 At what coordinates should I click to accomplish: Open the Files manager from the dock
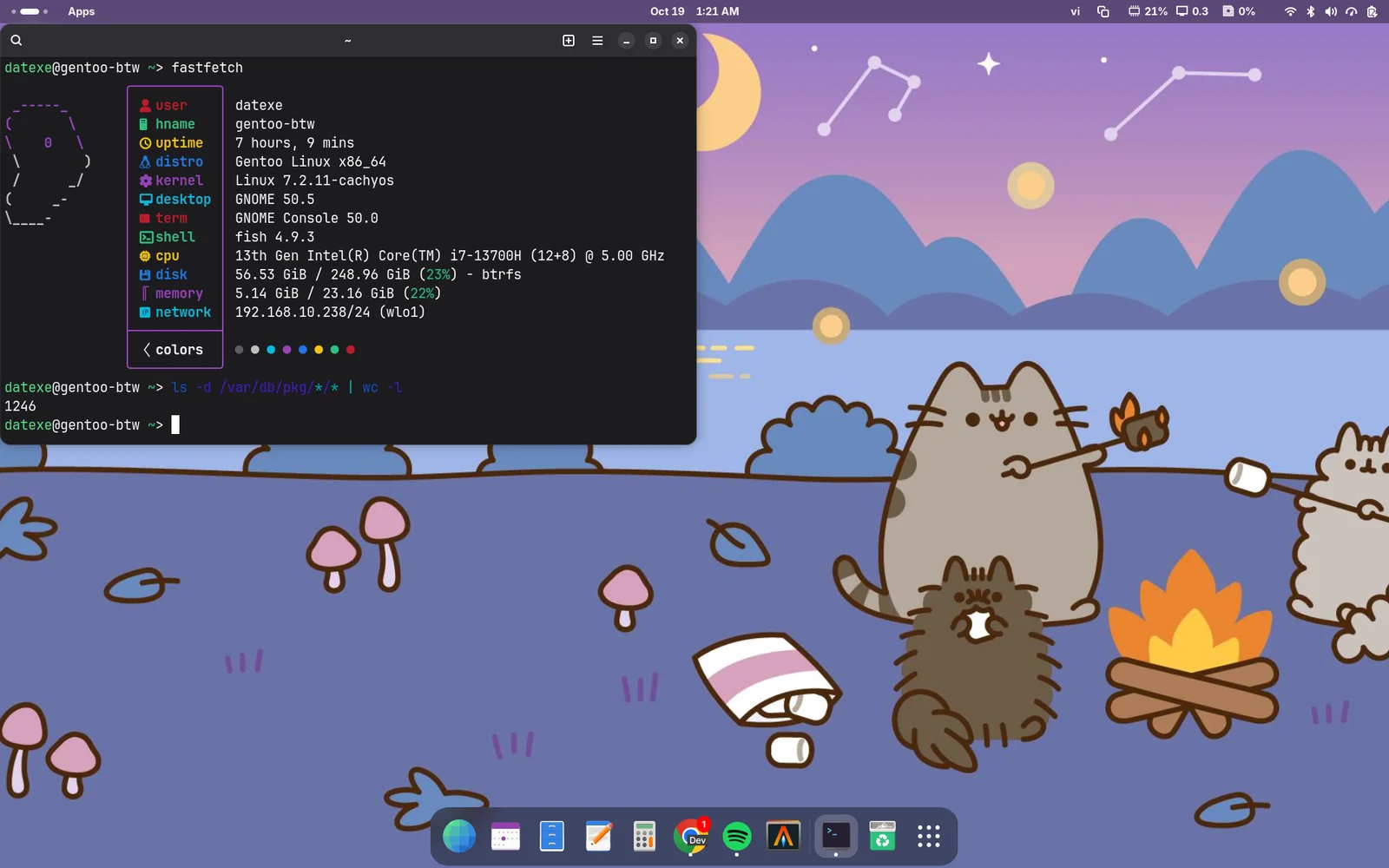(552, 836)
